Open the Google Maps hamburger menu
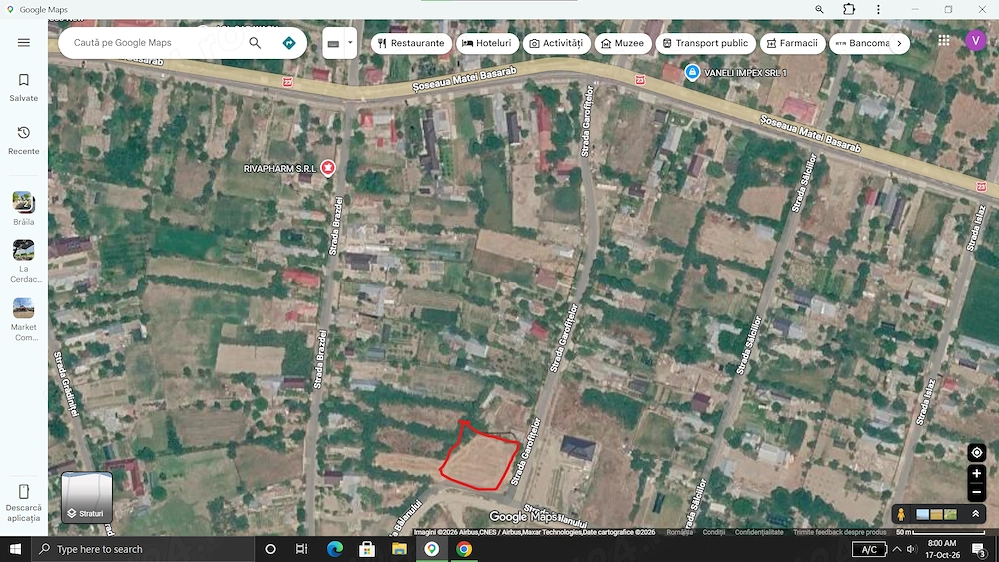This screenshot has width=999, height=562. coord(24,43)
